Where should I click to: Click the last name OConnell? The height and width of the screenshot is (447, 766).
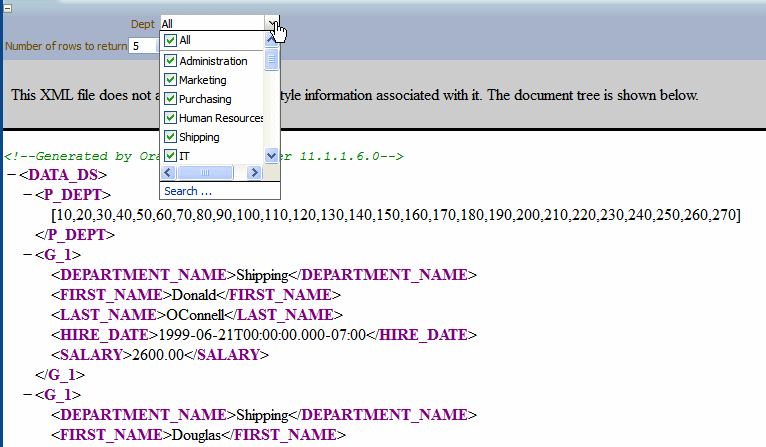point(195,315)
